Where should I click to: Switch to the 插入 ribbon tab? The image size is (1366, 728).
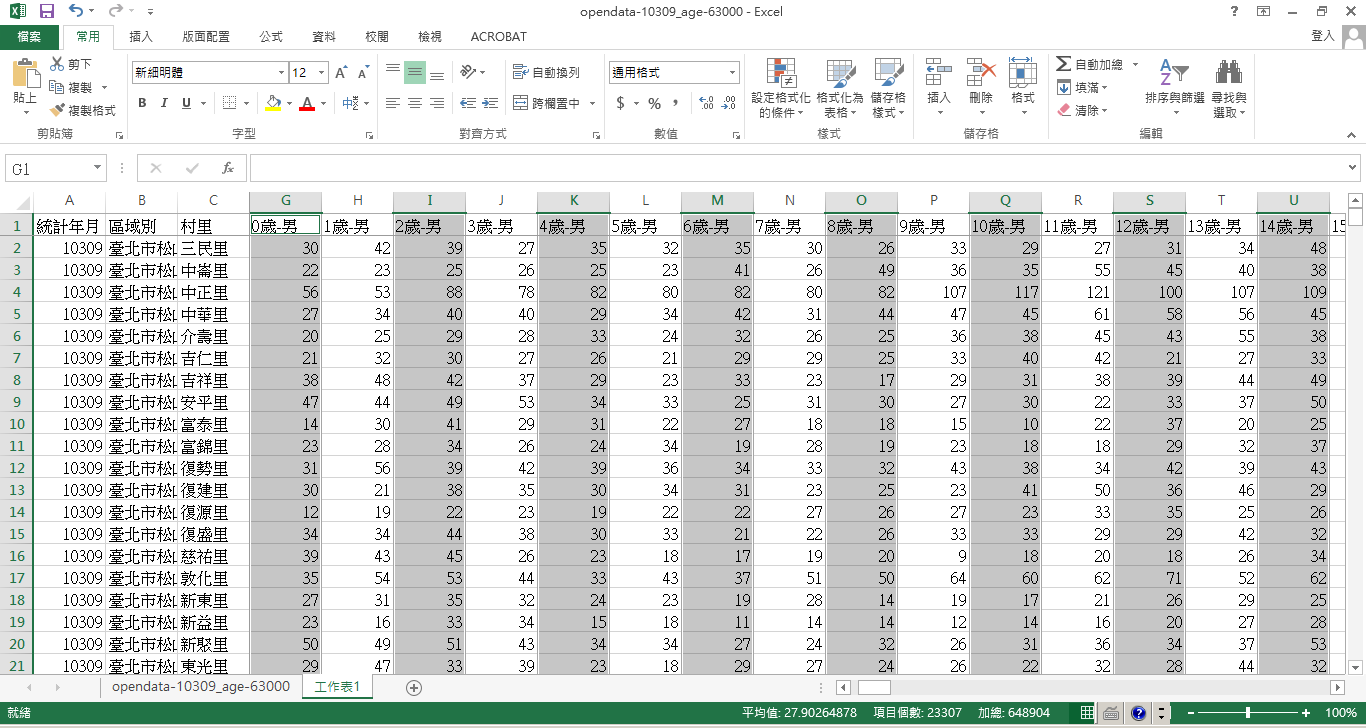[141, 37]
